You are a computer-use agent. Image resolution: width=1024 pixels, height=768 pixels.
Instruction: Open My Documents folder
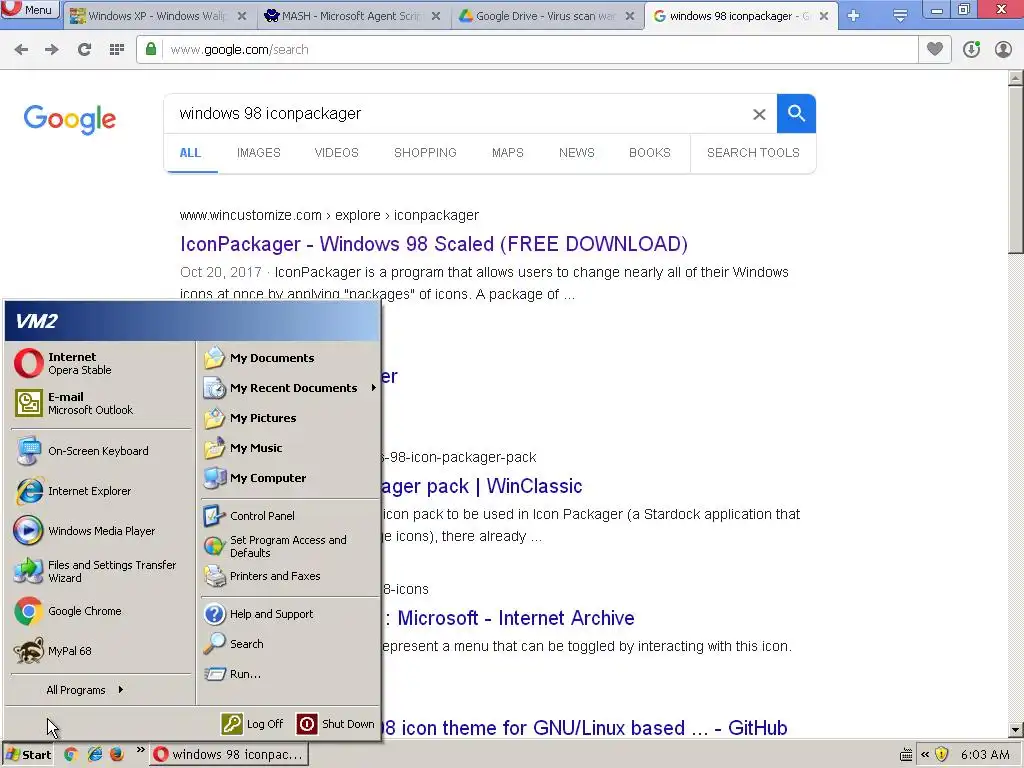point(289,358)
